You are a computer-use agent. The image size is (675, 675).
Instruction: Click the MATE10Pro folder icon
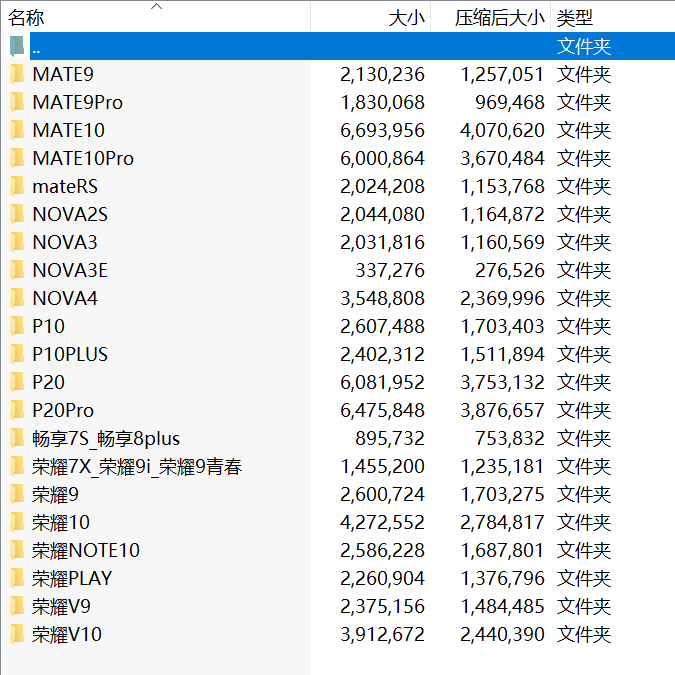[x=17, y=158]
